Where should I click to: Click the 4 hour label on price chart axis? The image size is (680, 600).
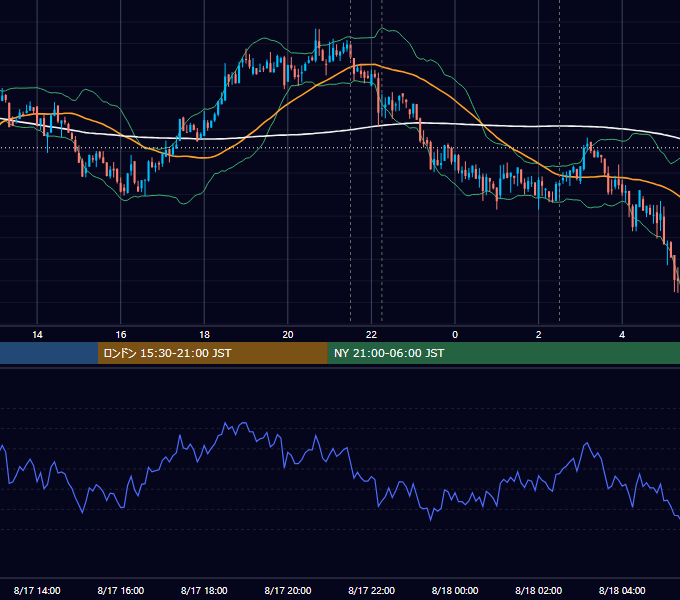pos(622,335)
